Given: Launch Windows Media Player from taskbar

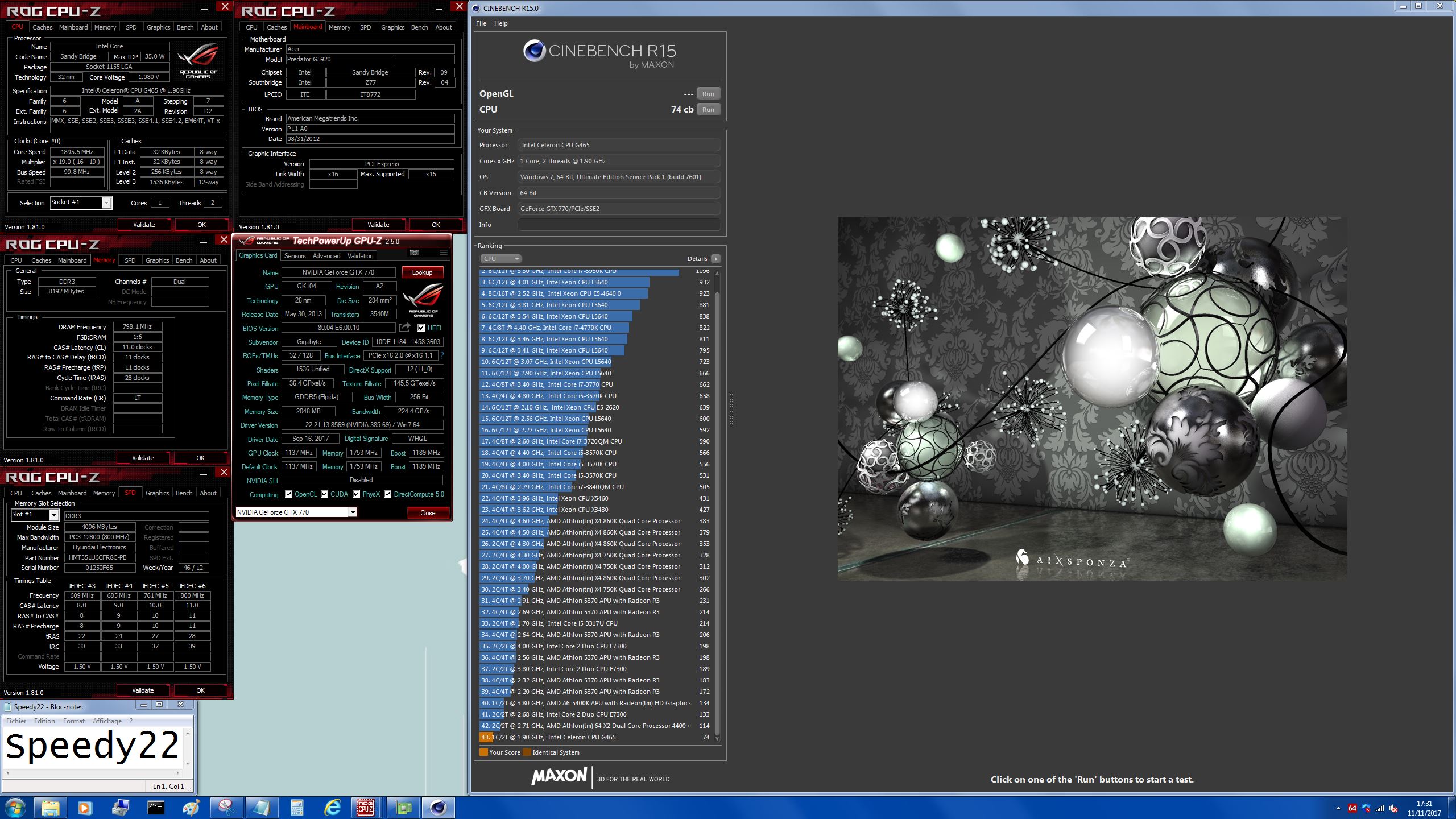Looking at the screenshot, I should pyautogui.click(x=84, y=808).
